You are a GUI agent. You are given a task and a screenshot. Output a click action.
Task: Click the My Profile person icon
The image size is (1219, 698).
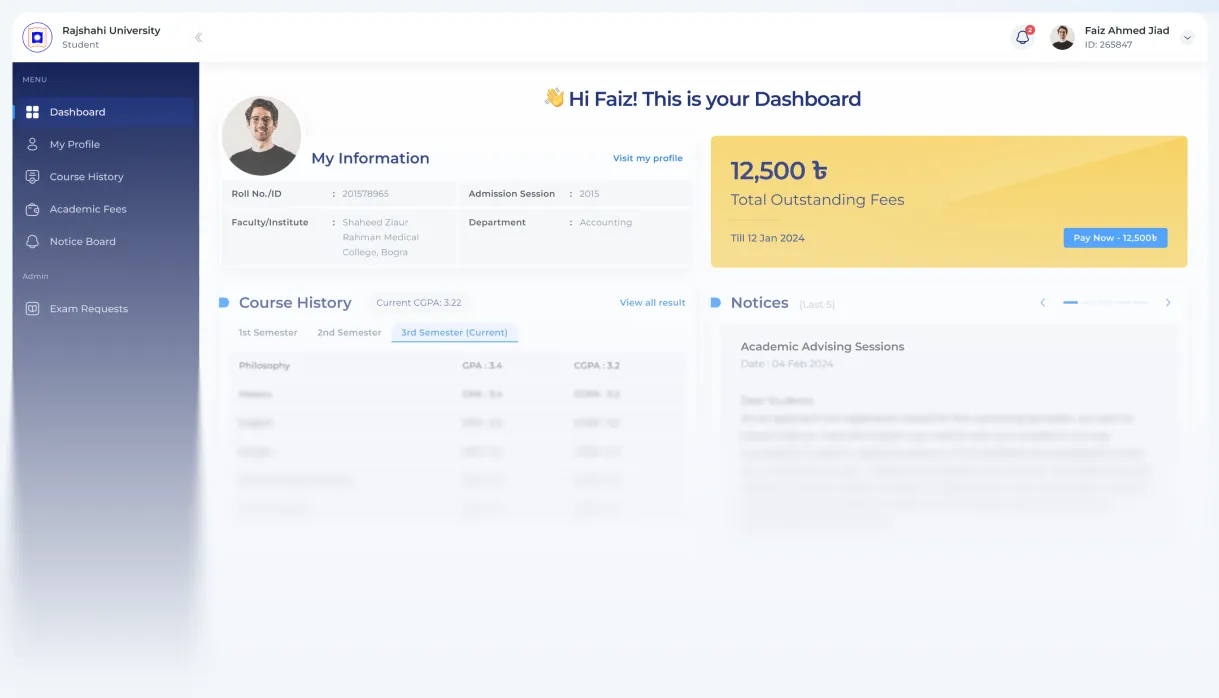tap(32, 144)
